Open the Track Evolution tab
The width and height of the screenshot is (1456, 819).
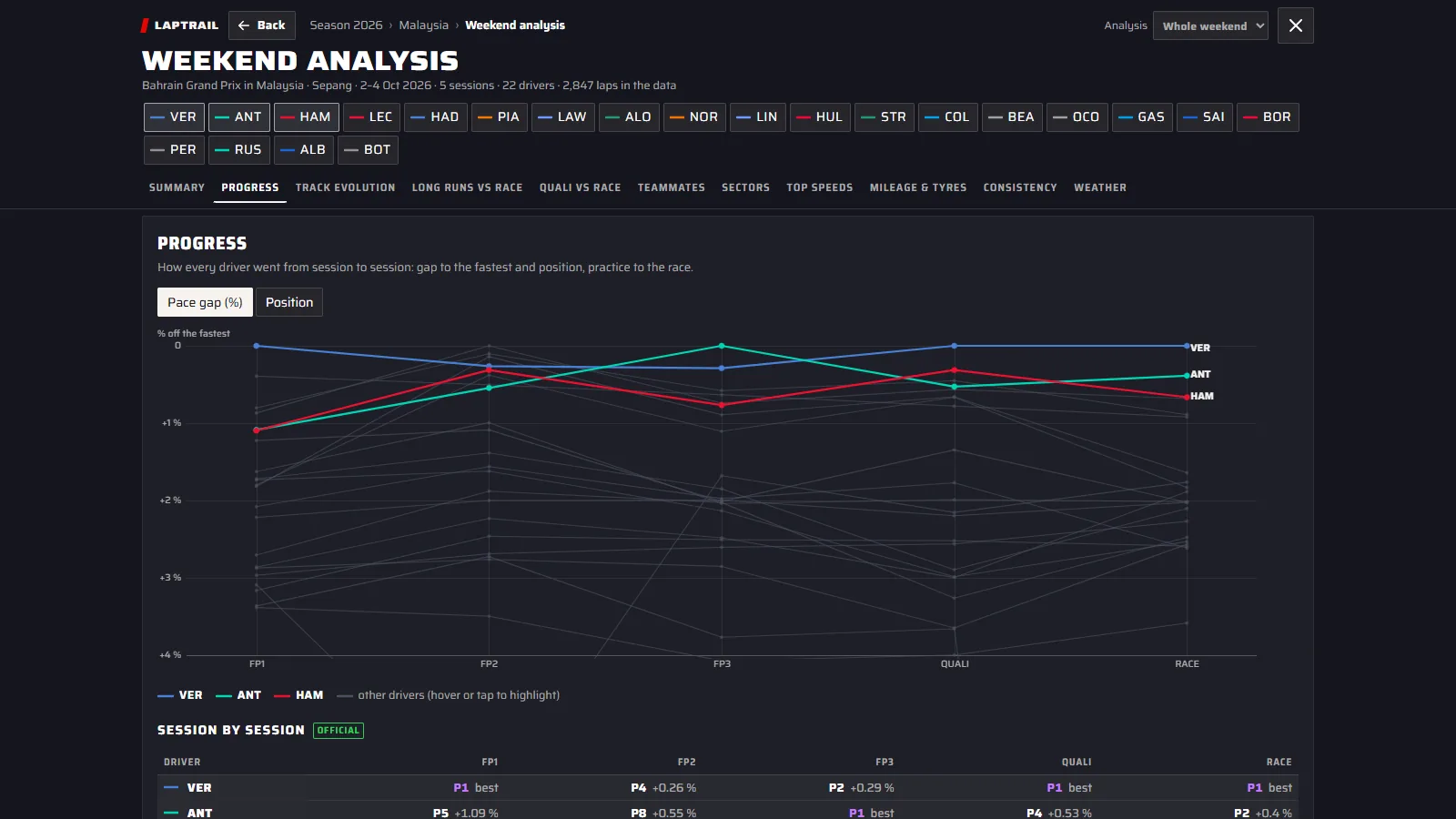[x=346, y=187]
